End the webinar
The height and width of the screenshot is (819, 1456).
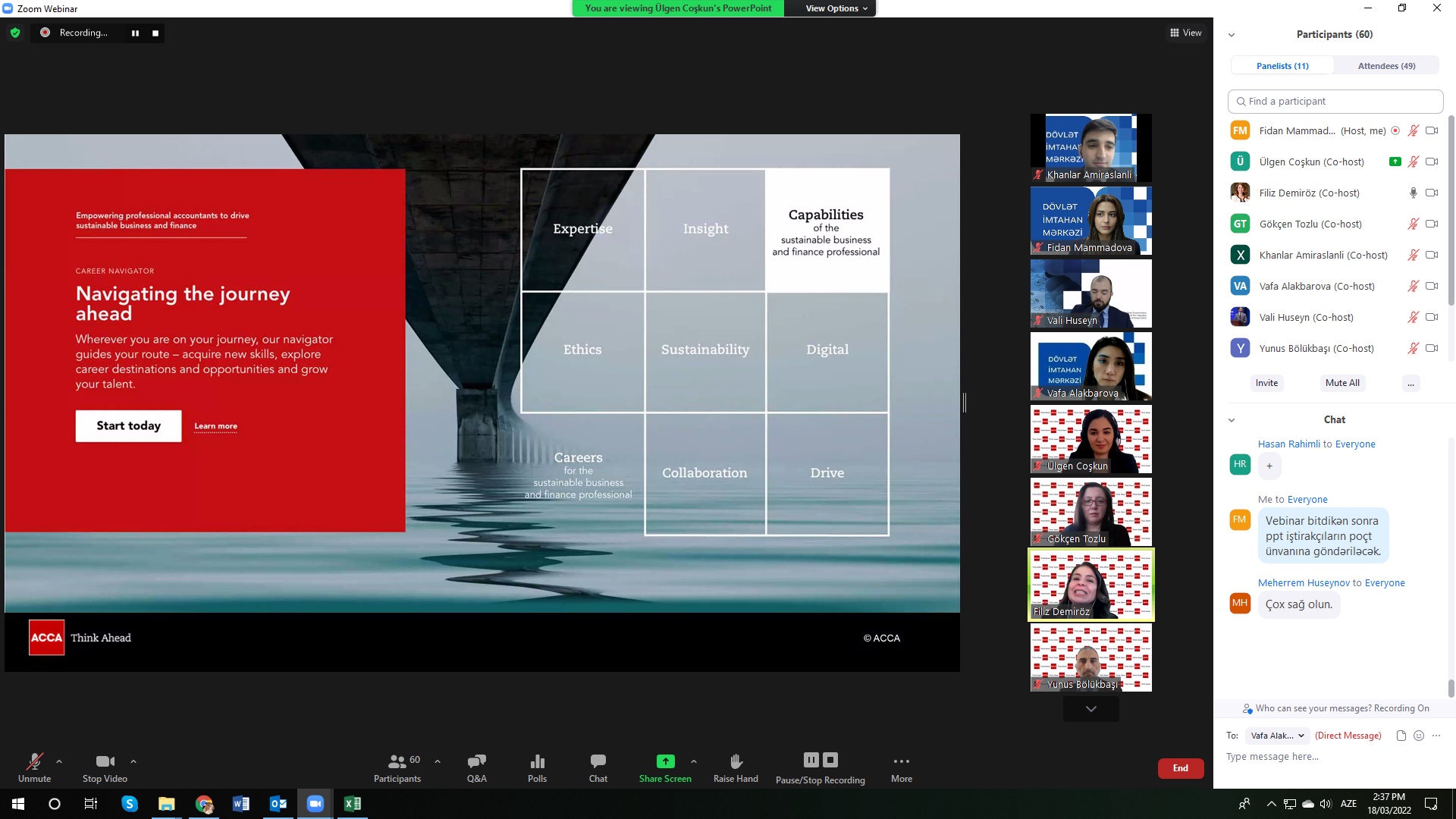1181,768
